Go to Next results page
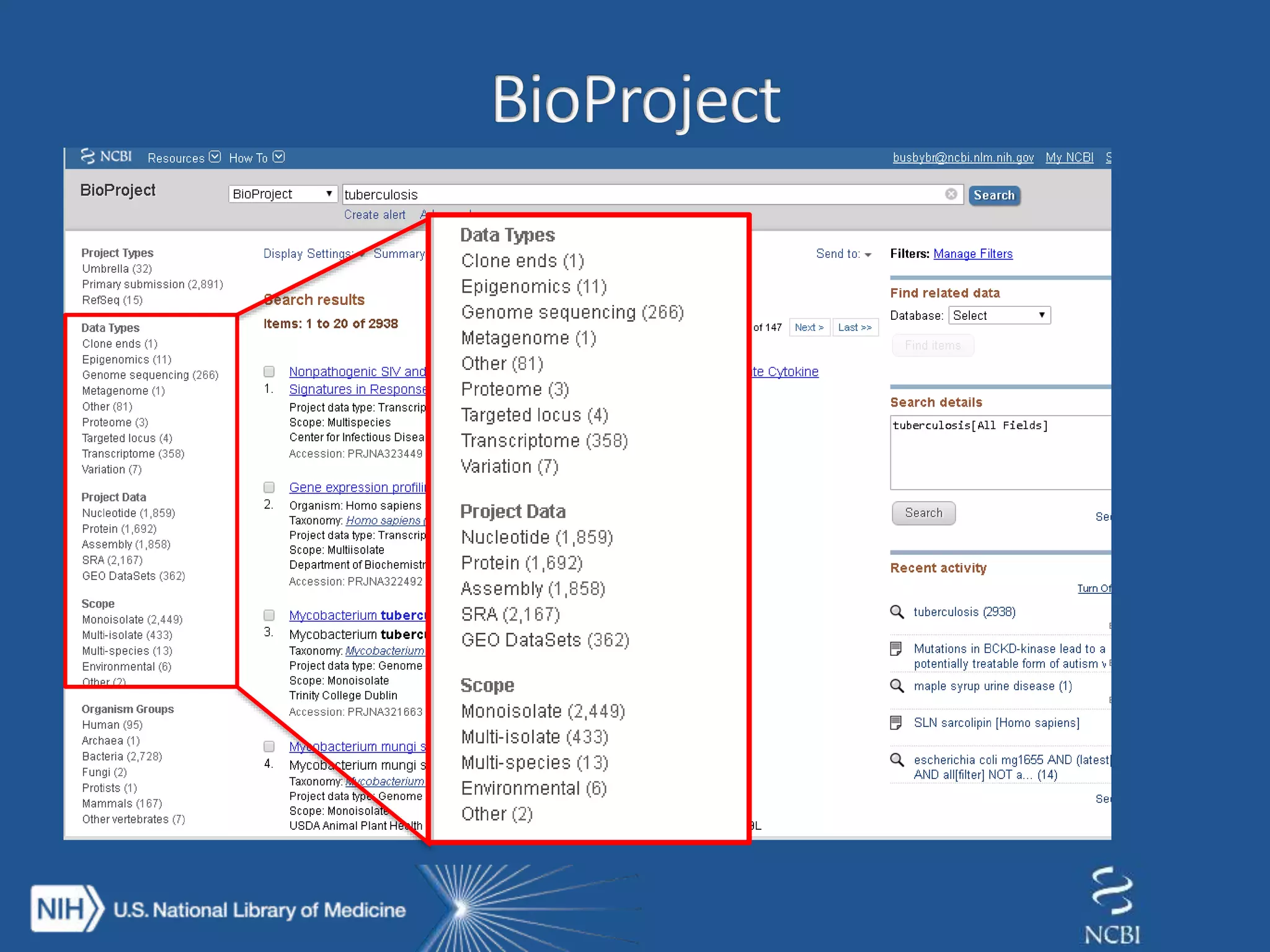This screenshot has height=952, width=1270. [x=809, y=327]
